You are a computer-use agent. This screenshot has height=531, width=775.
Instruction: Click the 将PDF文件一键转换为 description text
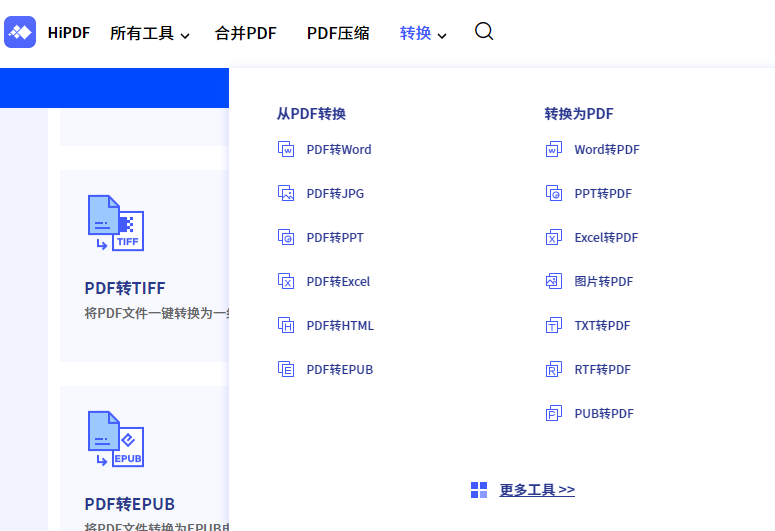(156, 313)
